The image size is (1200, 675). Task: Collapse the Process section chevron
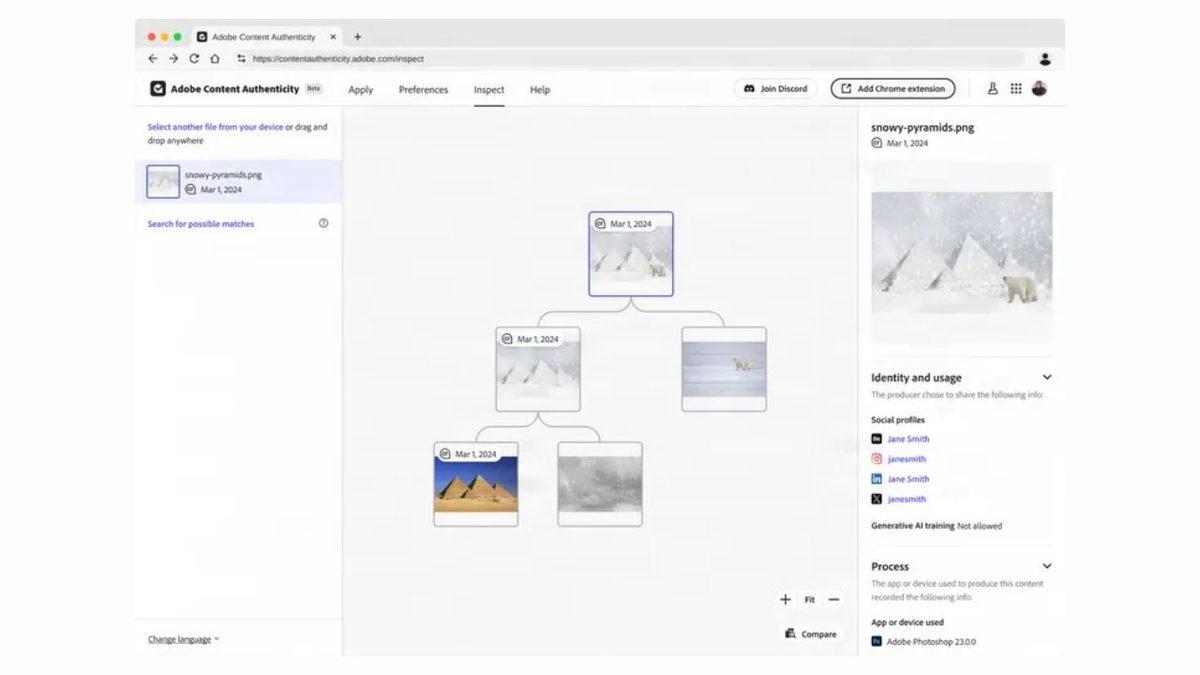(1046, 565)
